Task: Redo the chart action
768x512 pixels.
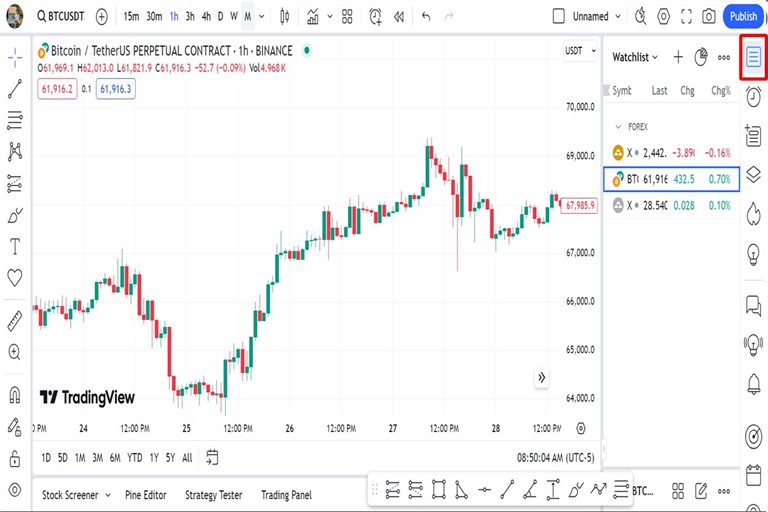Action: [x=449, y=17]
